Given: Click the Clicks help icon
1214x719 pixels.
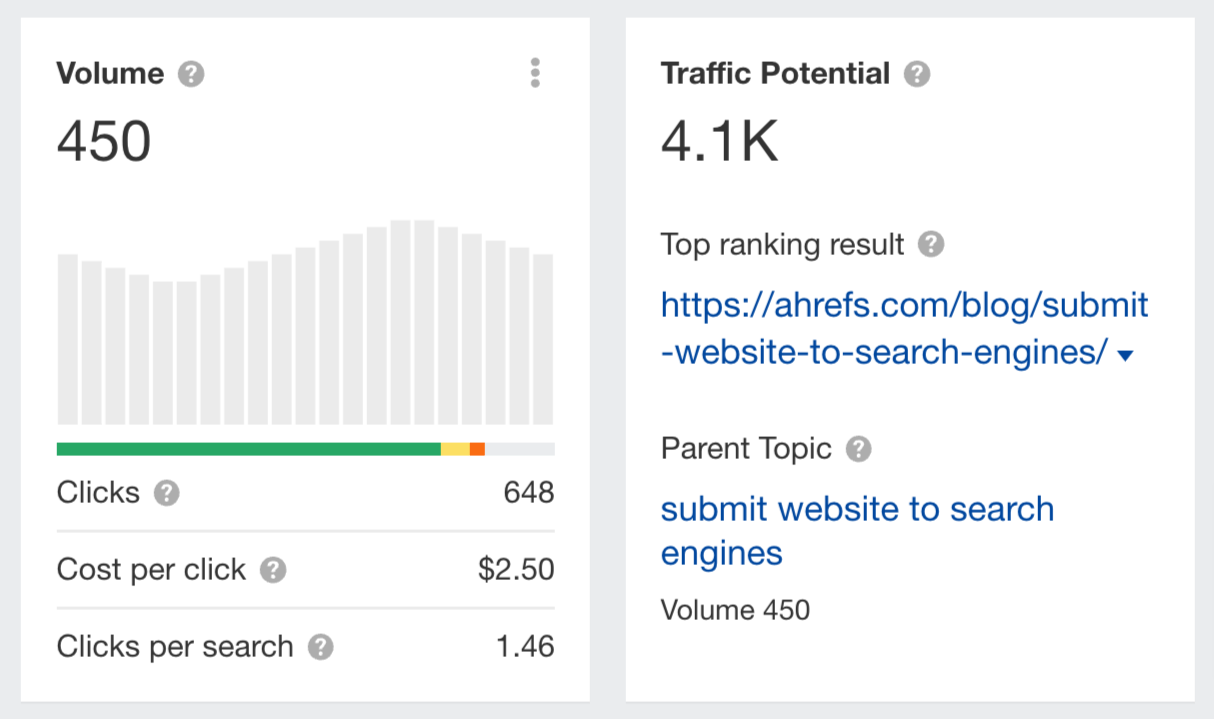Looking at the screenshot, I should (x=167, y=493).
